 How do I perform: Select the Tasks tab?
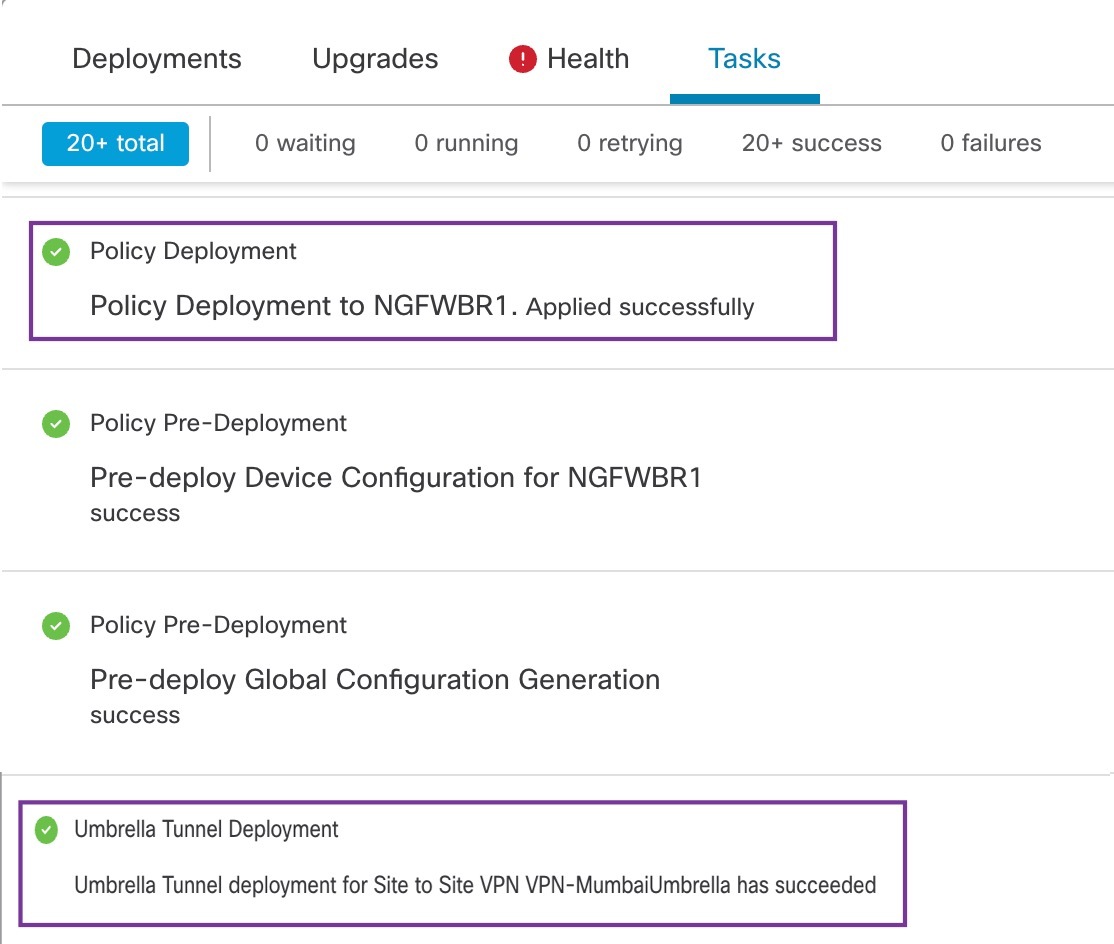(744, 59)
